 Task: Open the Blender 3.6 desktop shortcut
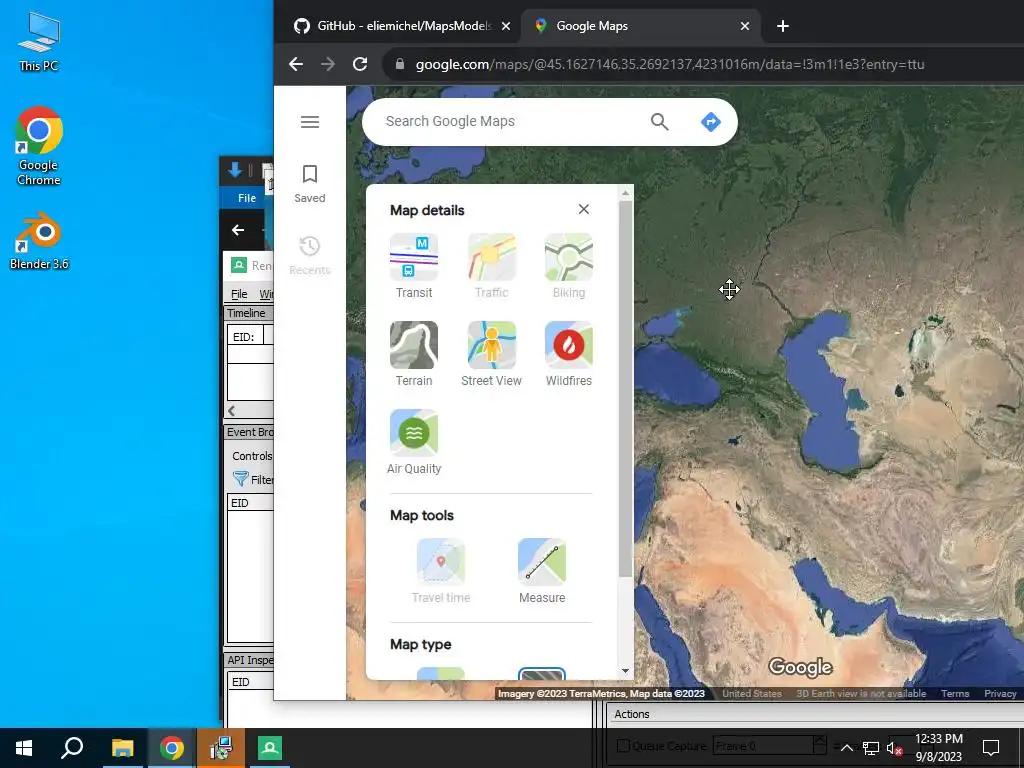(39, 241)
